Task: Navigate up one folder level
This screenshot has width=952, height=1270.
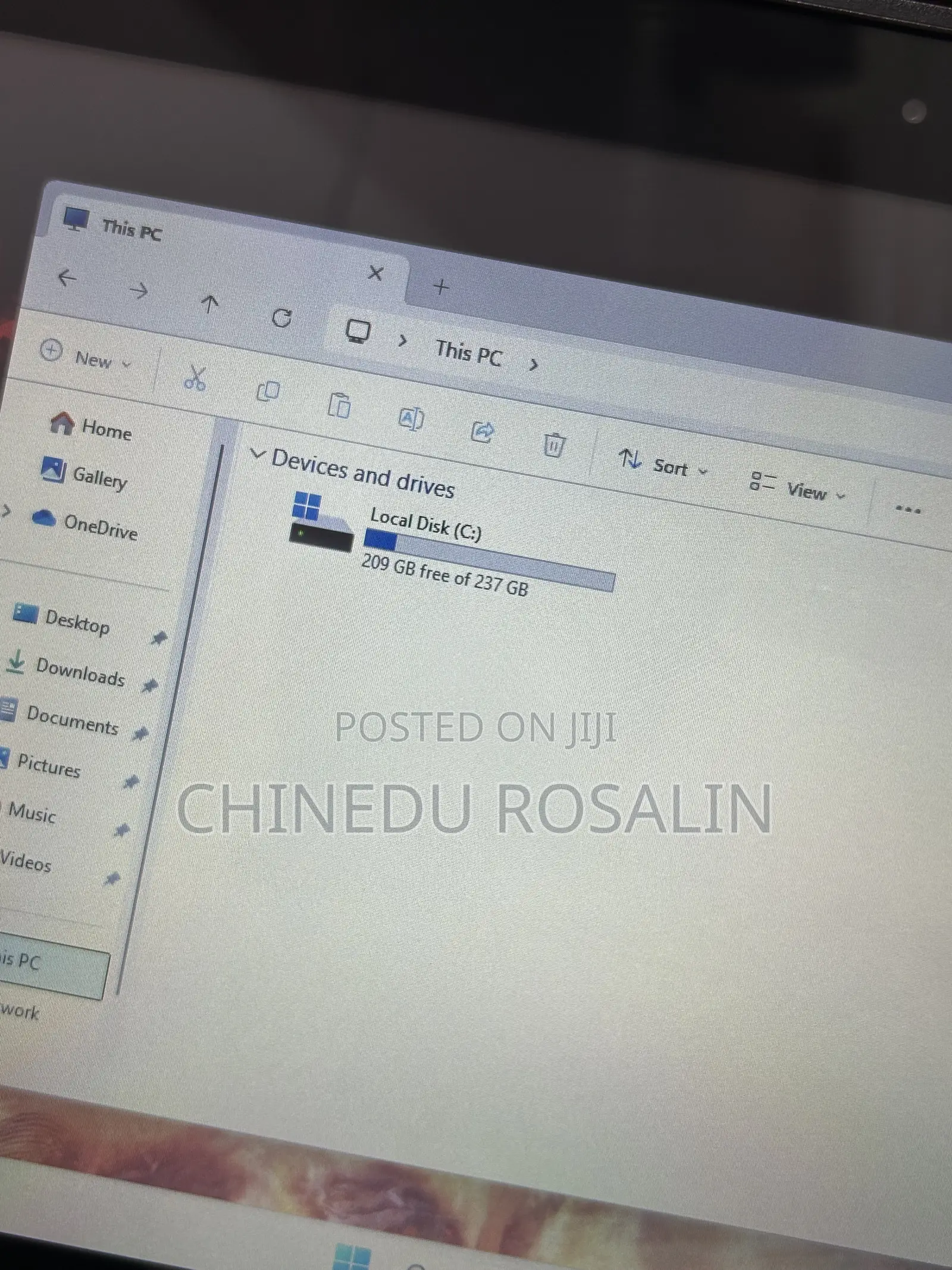Action: coord(209,304)
